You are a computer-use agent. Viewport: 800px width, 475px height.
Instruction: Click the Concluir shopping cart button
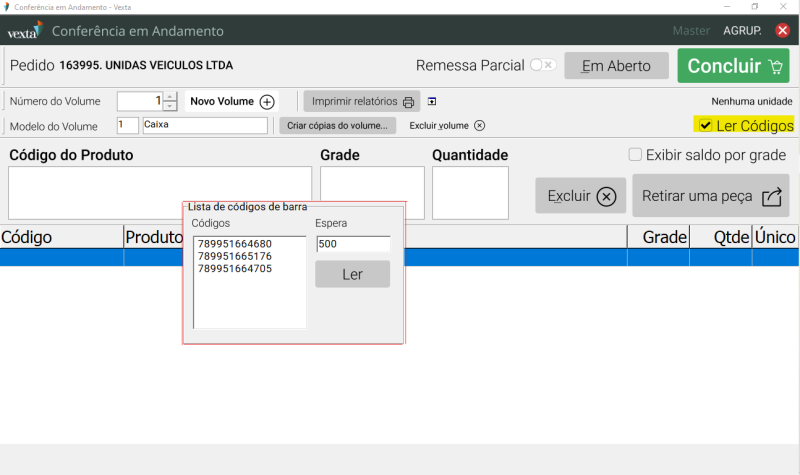[x=732, y=66]
